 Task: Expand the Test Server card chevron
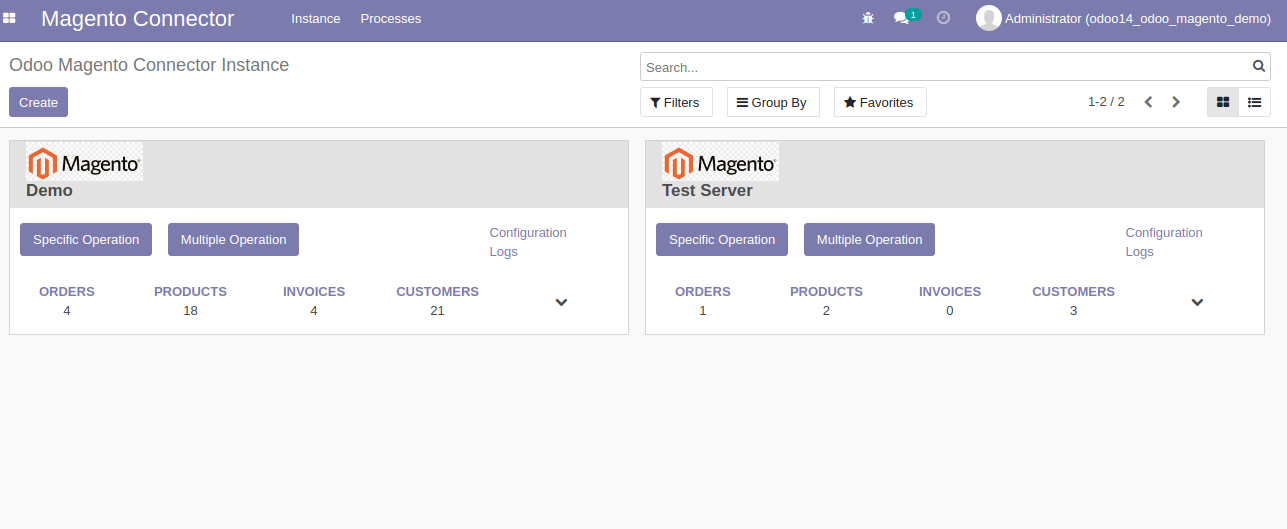coord(1197,302)
